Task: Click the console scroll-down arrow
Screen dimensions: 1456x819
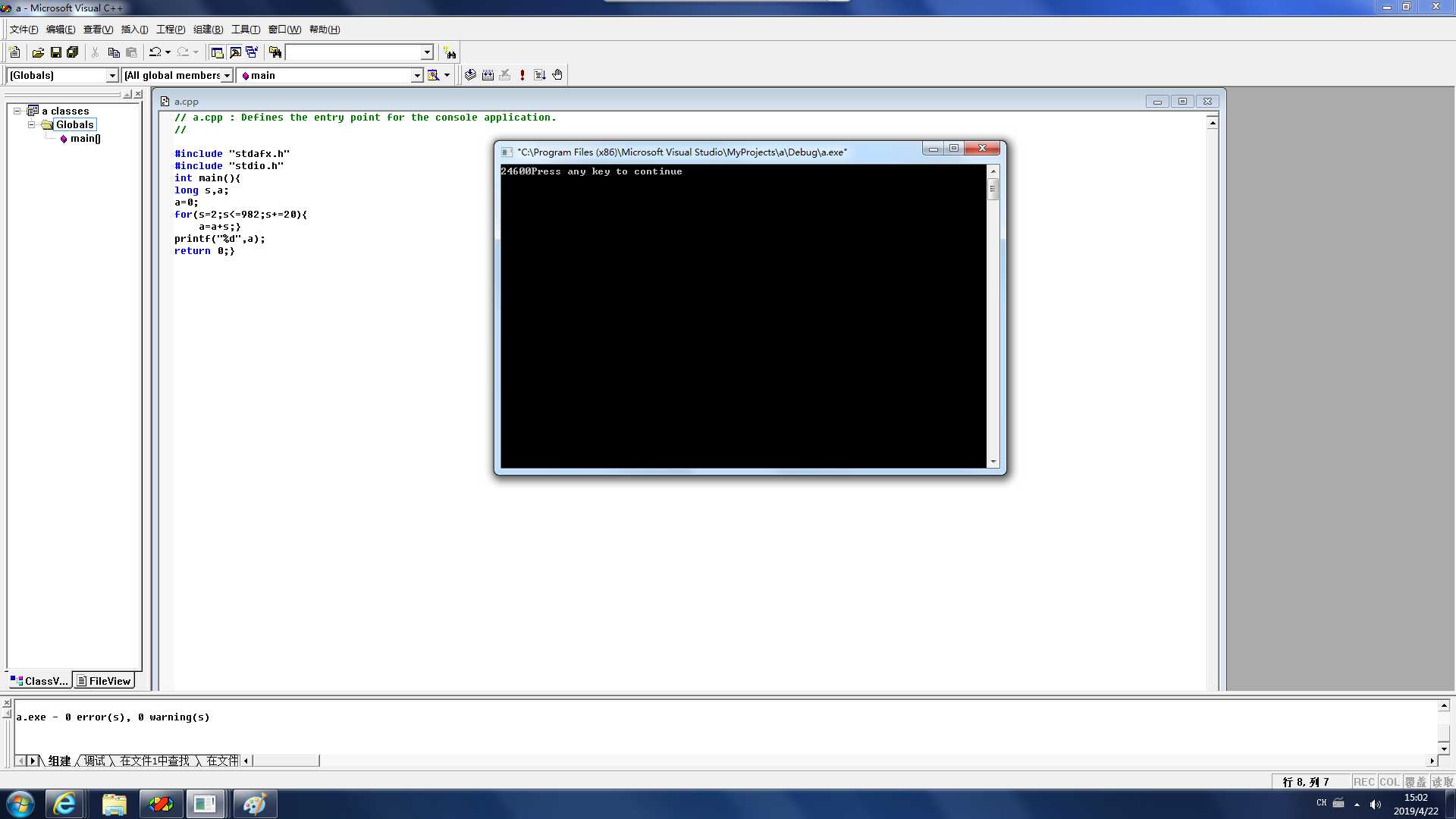Action: click(x=993, y=461)
